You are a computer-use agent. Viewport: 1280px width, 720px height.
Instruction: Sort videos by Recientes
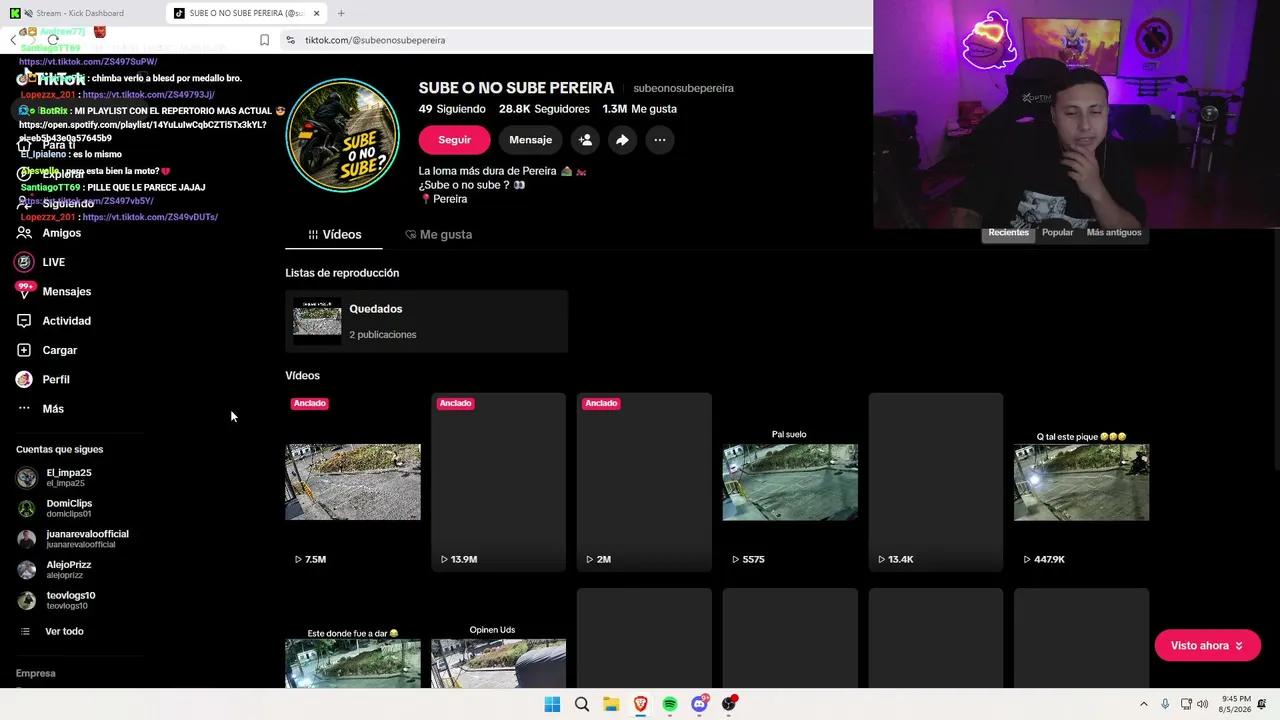coord(1008,232)
